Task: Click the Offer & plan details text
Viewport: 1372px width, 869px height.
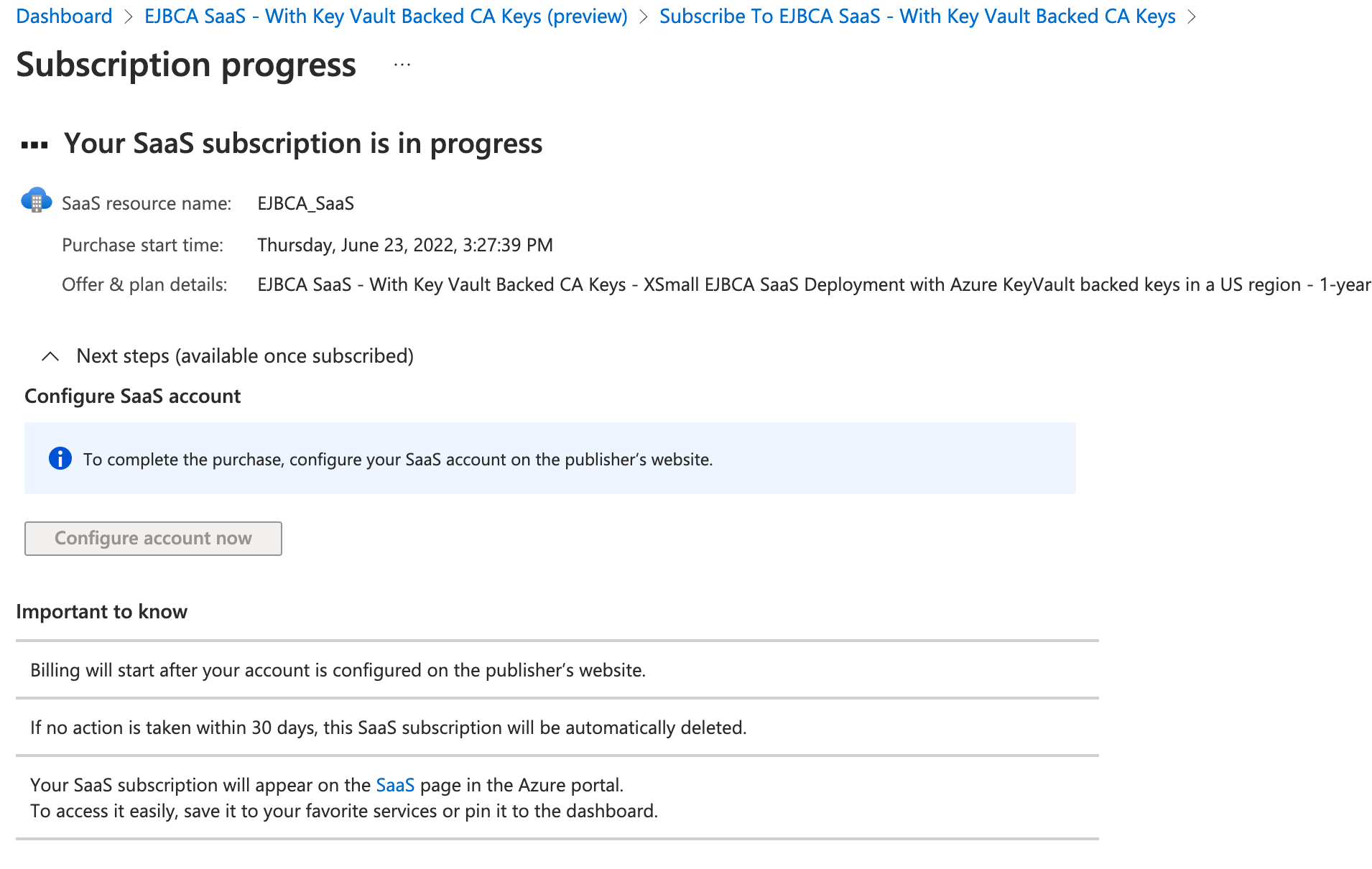Action: [144, 284]
